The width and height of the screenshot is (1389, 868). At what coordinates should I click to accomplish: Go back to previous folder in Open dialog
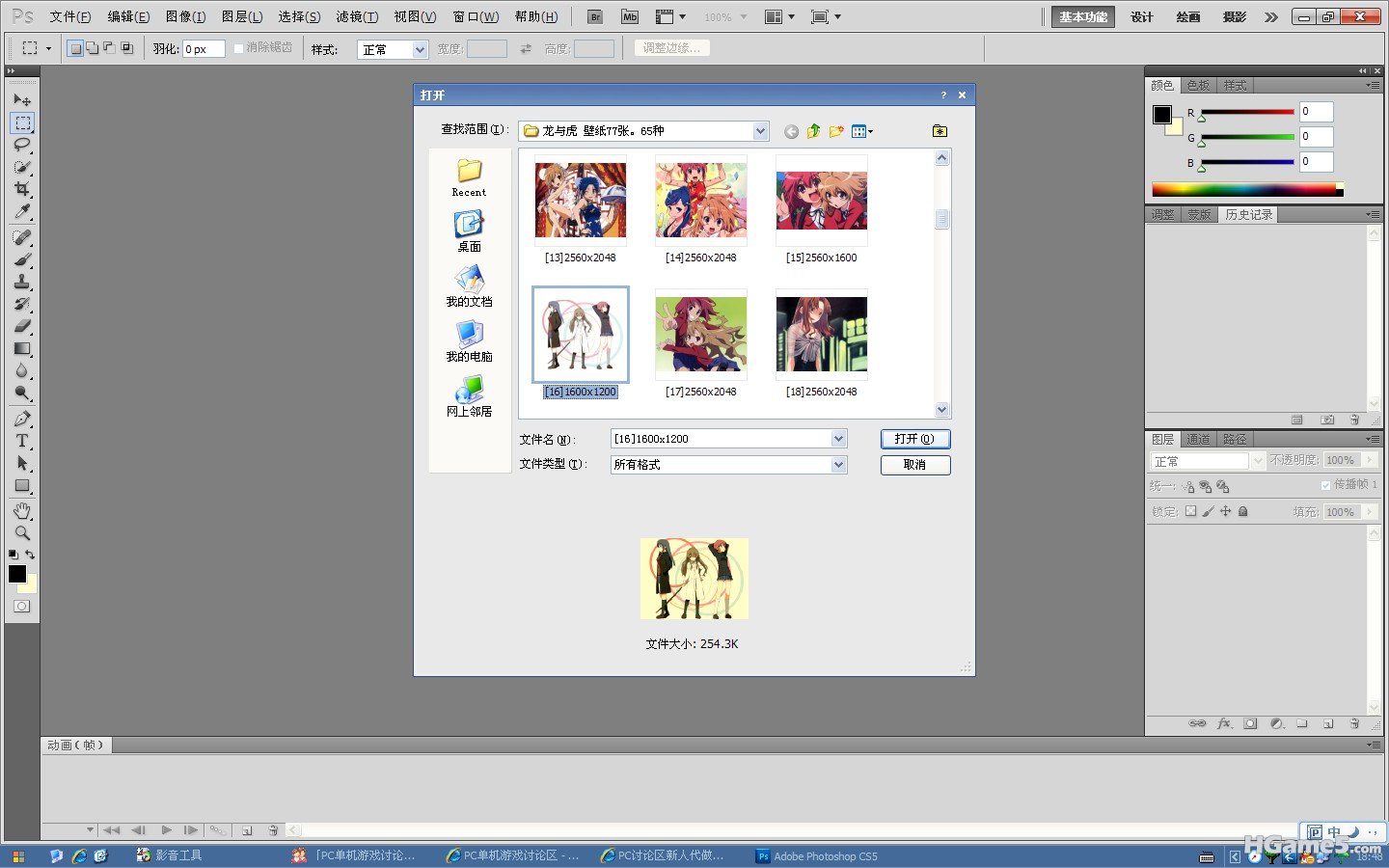click(791, 131)
